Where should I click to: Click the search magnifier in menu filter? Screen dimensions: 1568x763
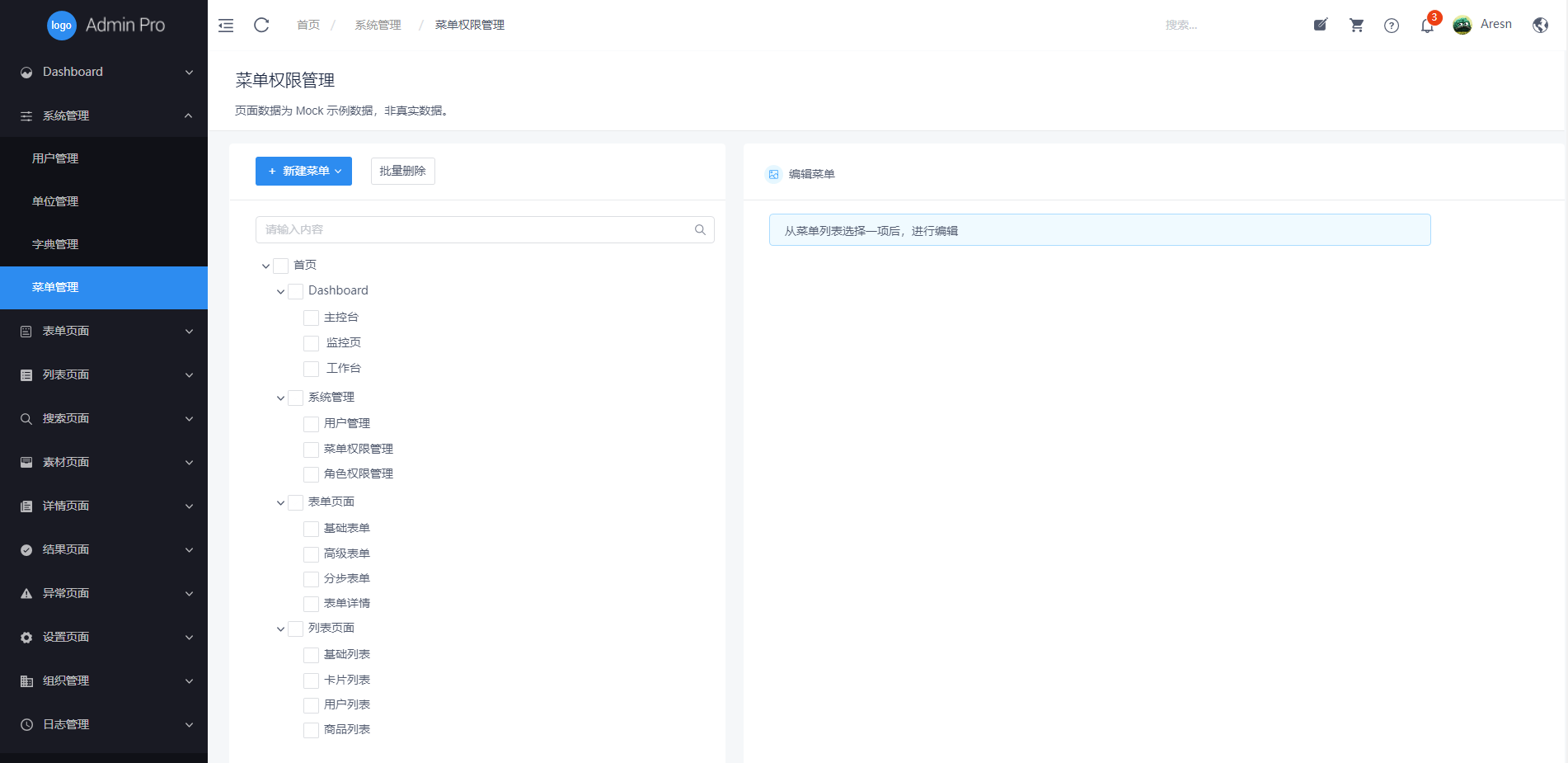pos(700,229)
